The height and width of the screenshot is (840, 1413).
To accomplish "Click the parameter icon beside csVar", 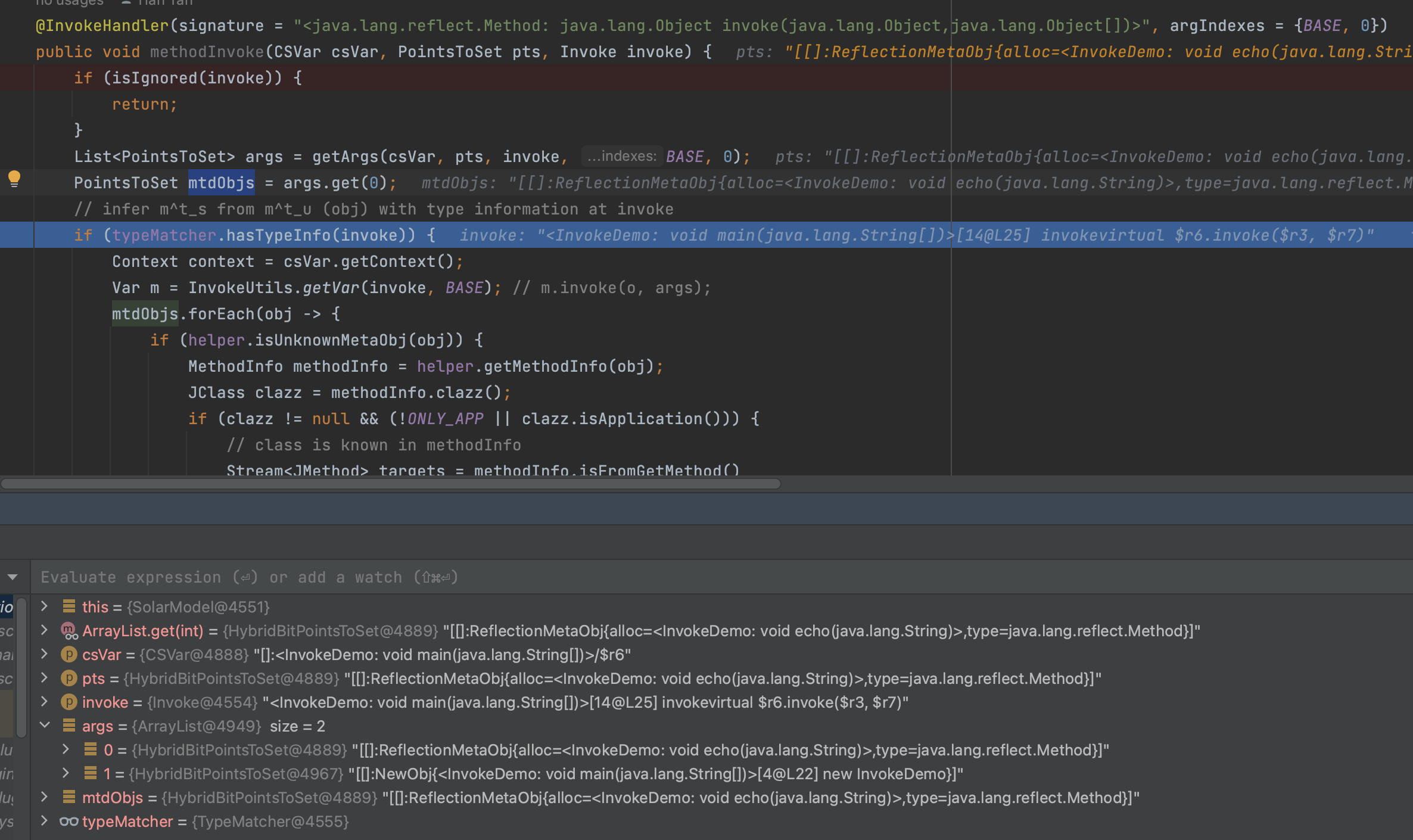I will 69,654.
